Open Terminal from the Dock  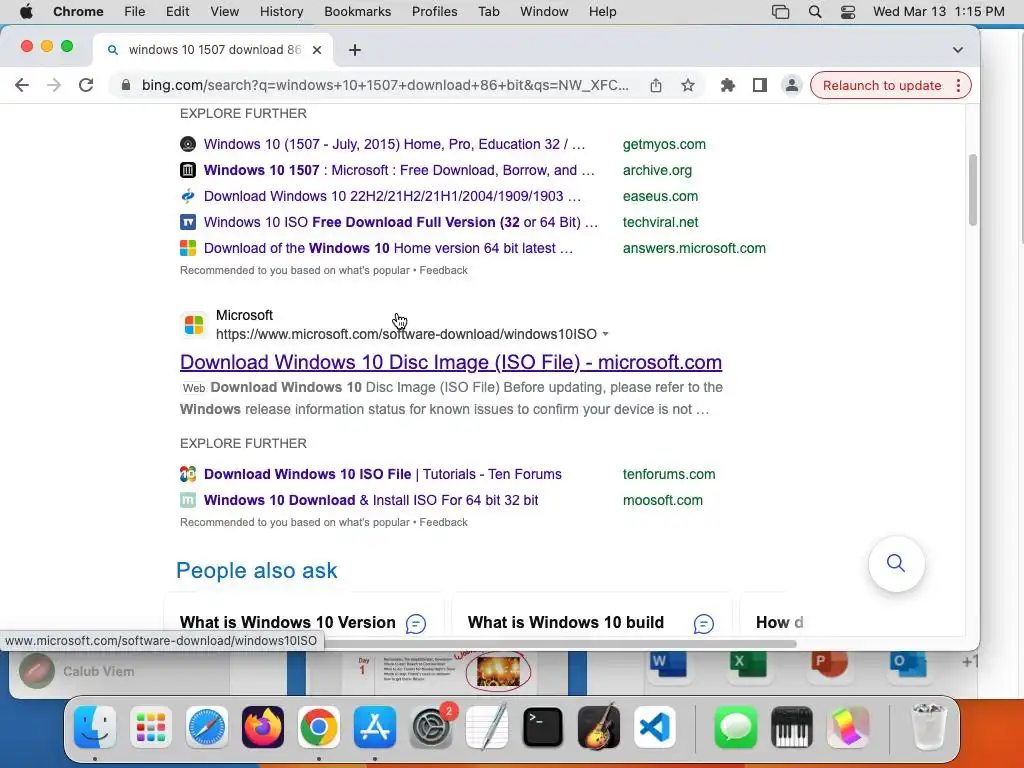543,727
